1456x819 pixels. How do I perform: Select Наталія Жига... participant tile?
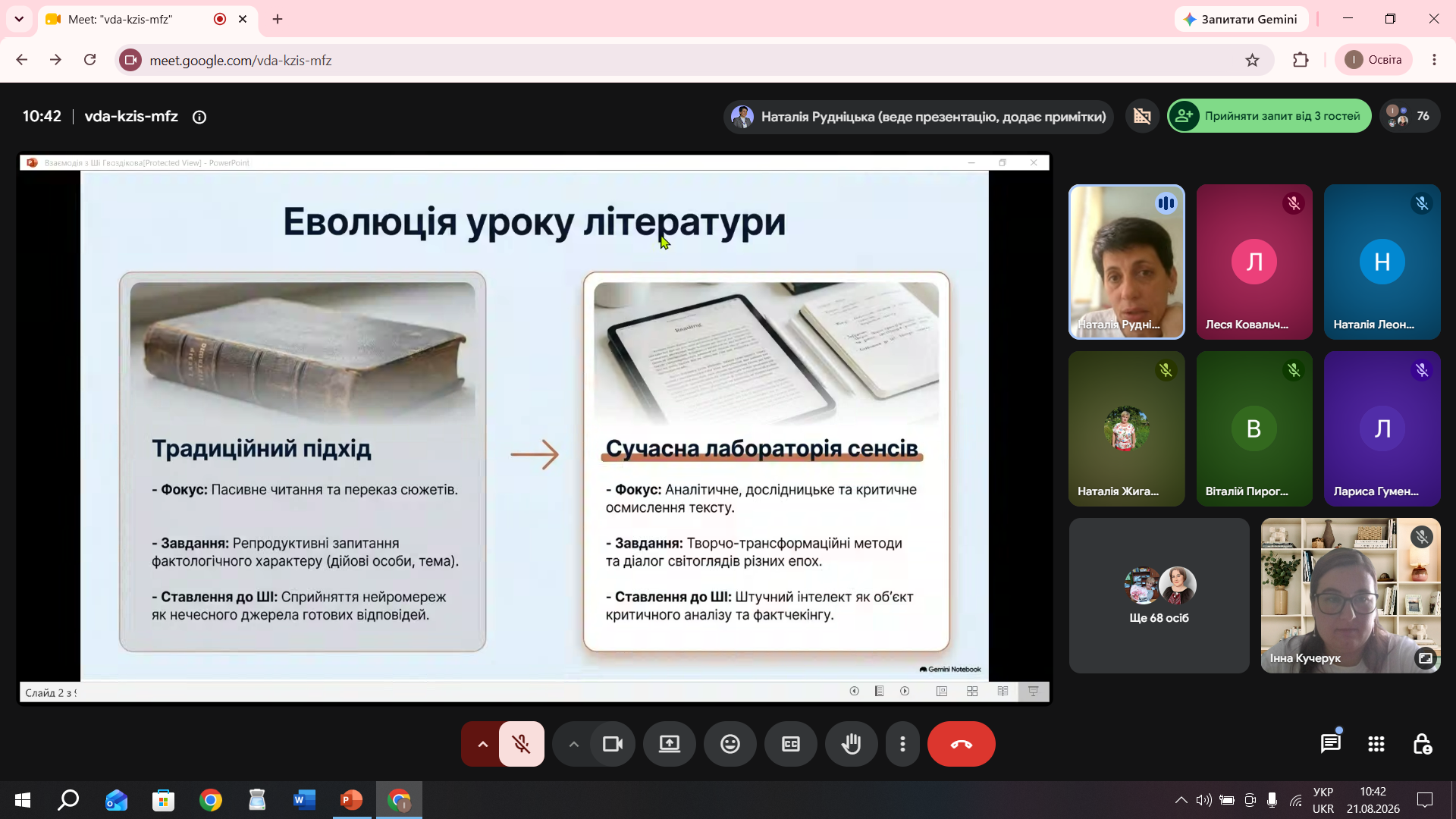(x=1127, y=428)
